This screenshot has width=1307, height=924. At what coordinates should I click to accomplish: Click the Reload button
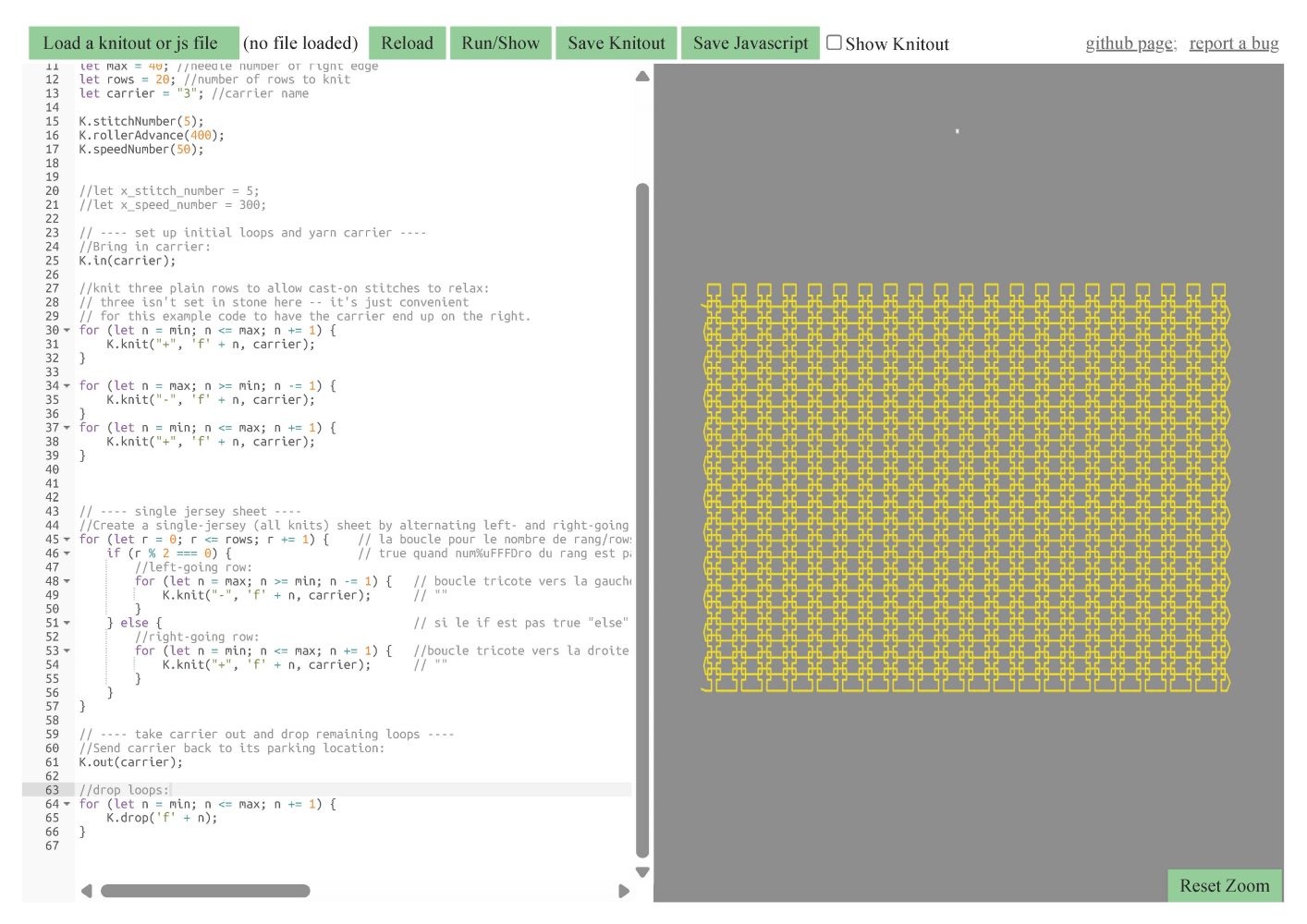[x=407, y=43]
